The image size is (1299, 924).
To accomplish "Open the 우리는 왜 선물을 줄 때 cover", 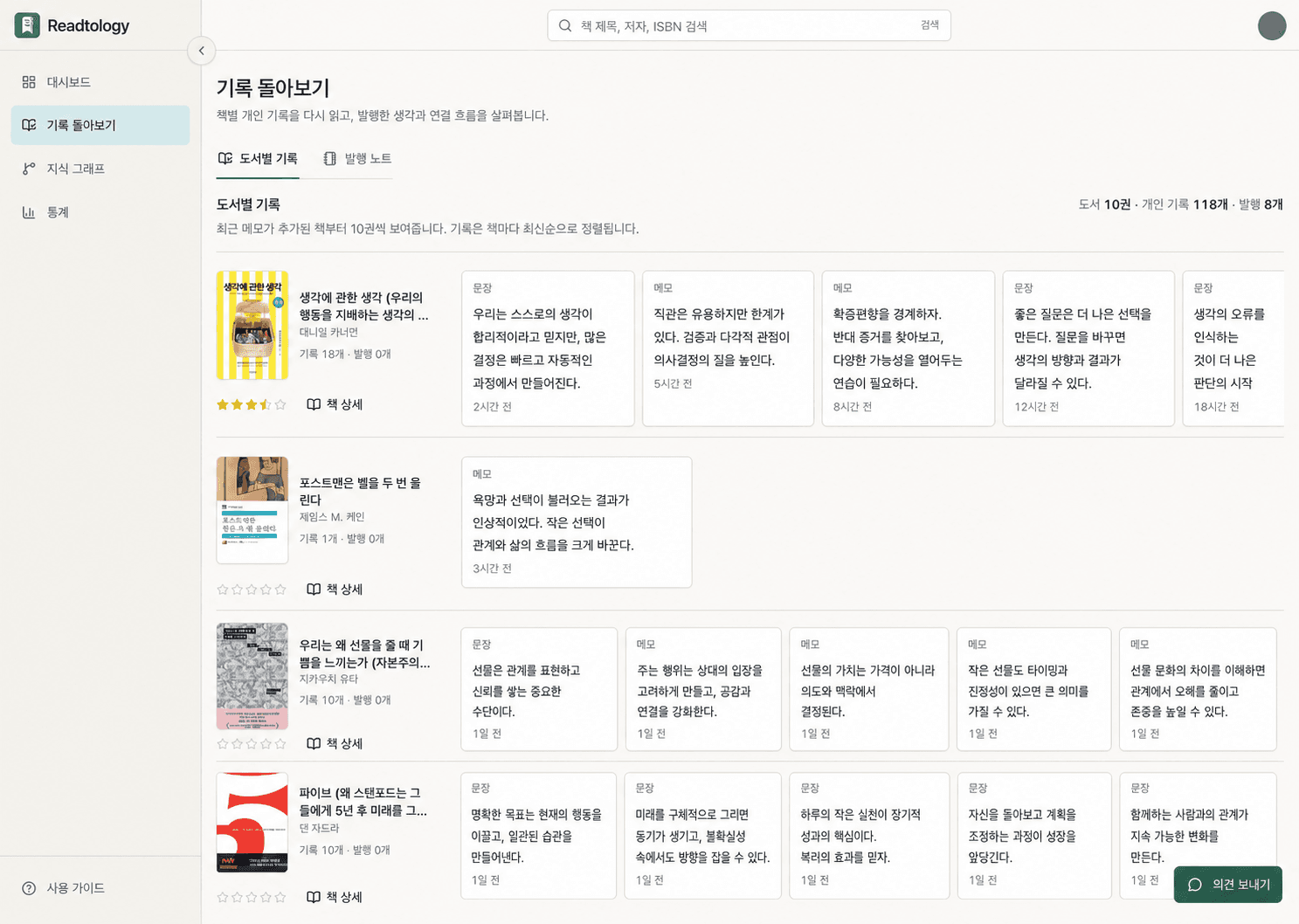I will [252, 676].
